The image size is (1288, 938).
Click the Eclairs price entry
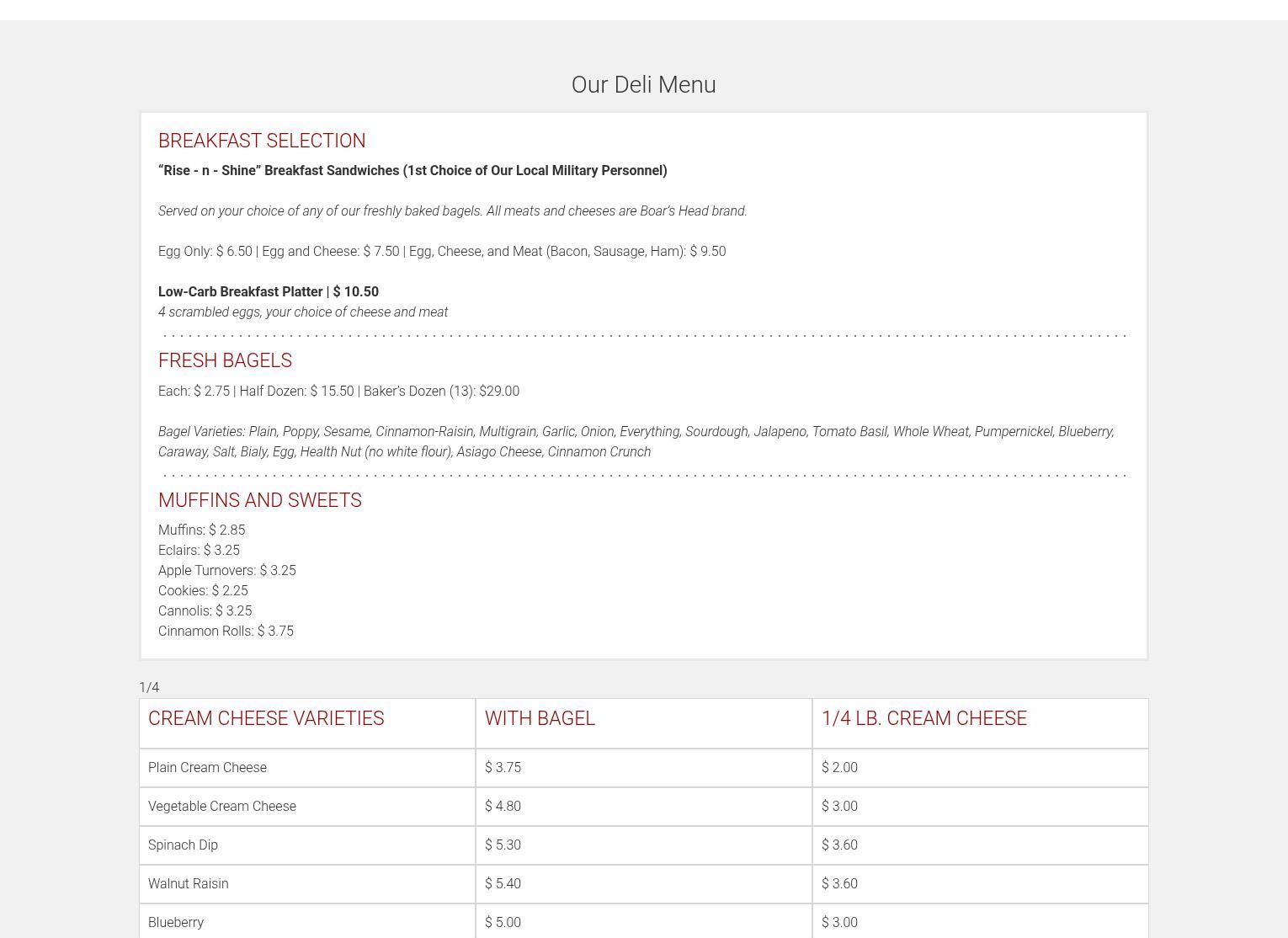click(x=199, y=551)
